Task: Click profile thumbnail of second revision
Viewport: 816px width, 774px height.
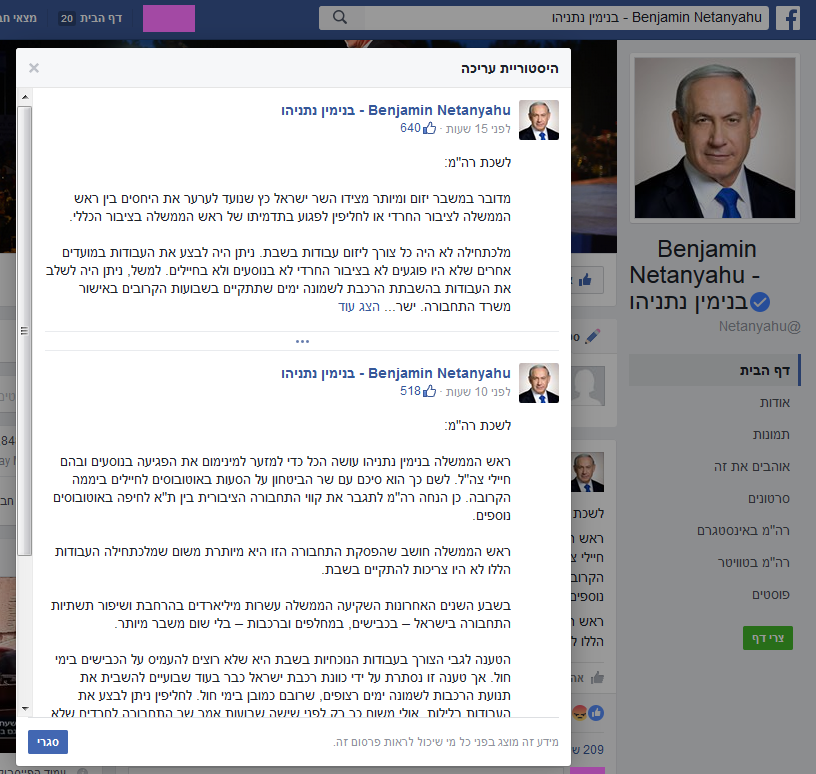Action: pos(539,383)
